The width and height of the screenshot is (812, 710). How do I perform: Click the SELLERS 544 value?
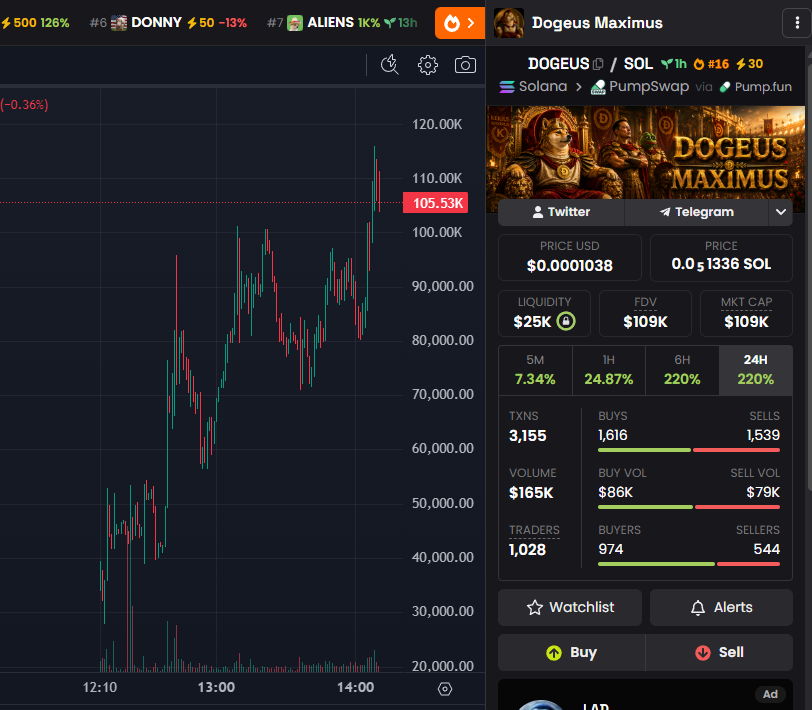pyautogui.click(x=766, y=549)
